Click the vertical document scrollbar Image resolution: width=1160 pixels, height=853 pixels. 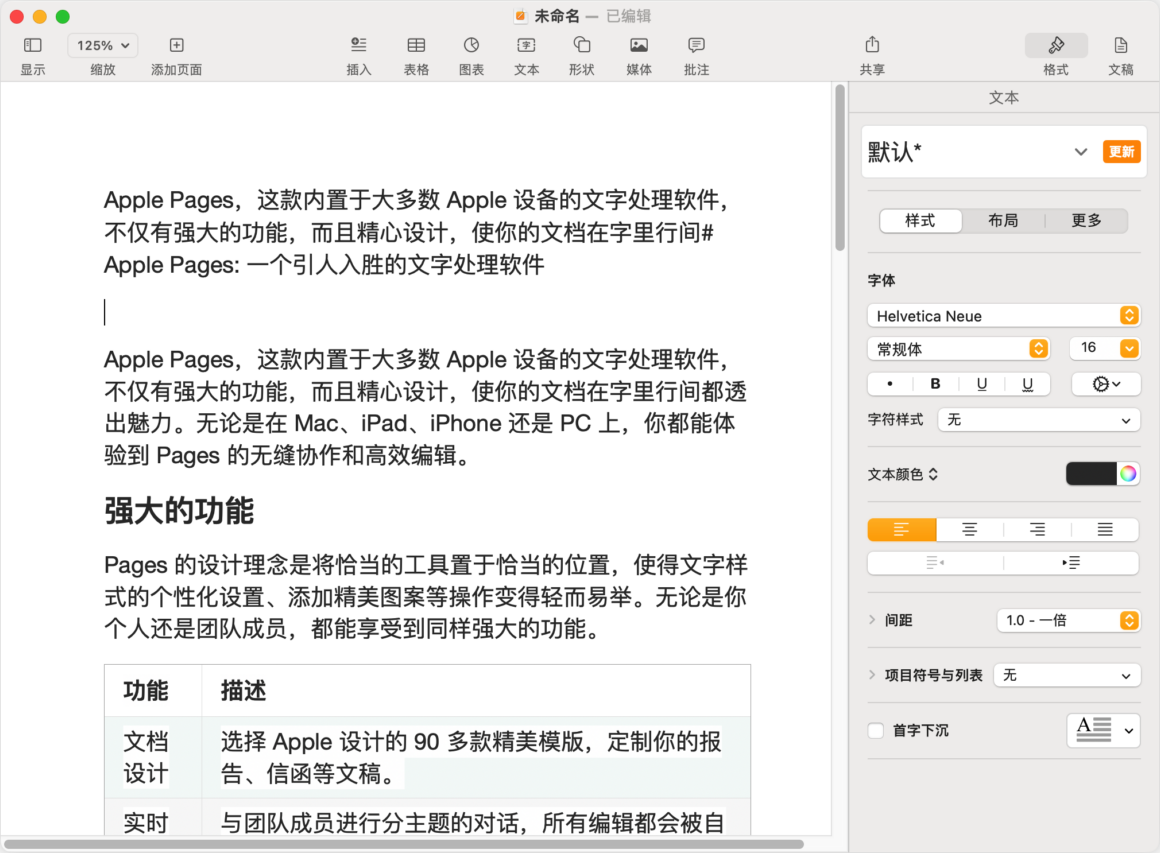840,169
